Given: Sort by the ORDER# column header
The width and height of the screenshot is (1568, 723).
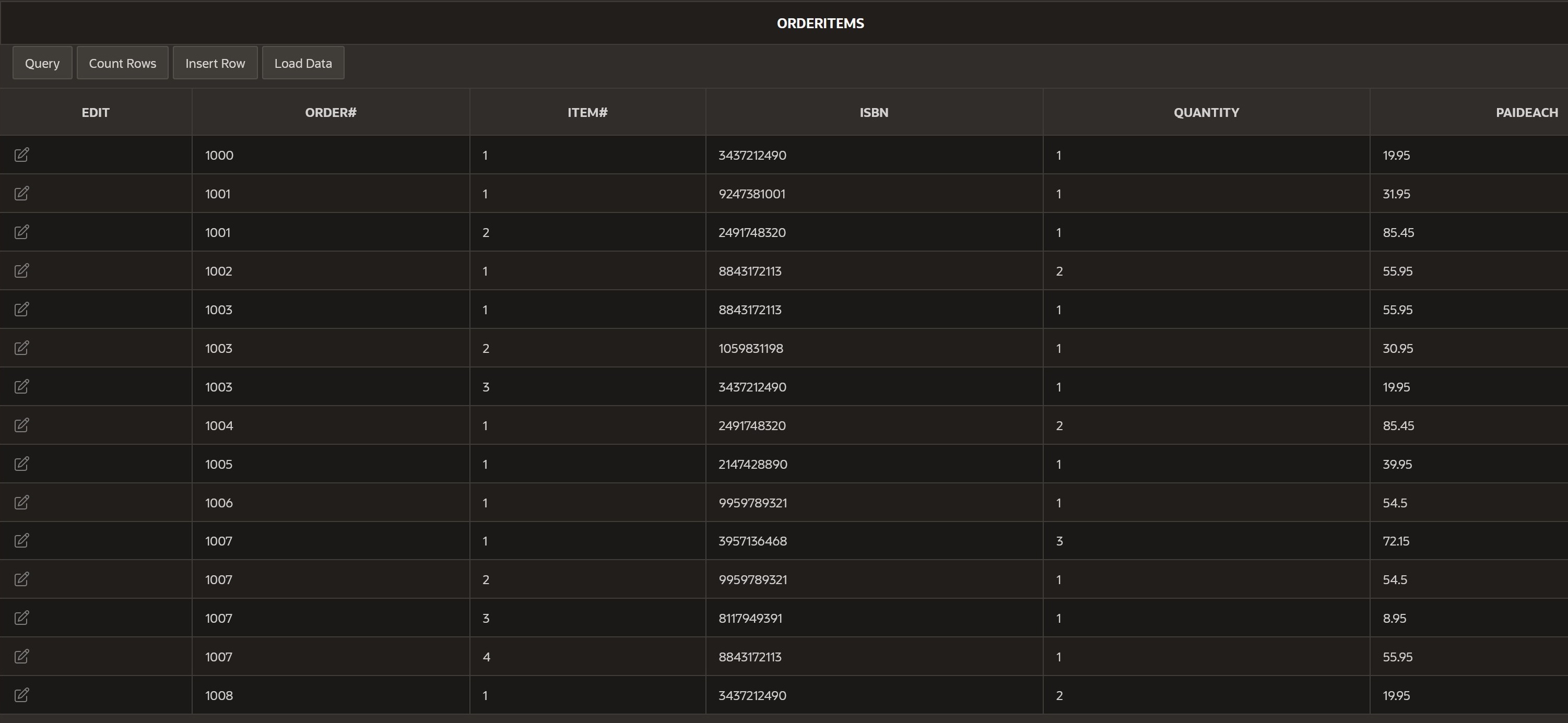Looking at the screenshot, I should point(330,112).
